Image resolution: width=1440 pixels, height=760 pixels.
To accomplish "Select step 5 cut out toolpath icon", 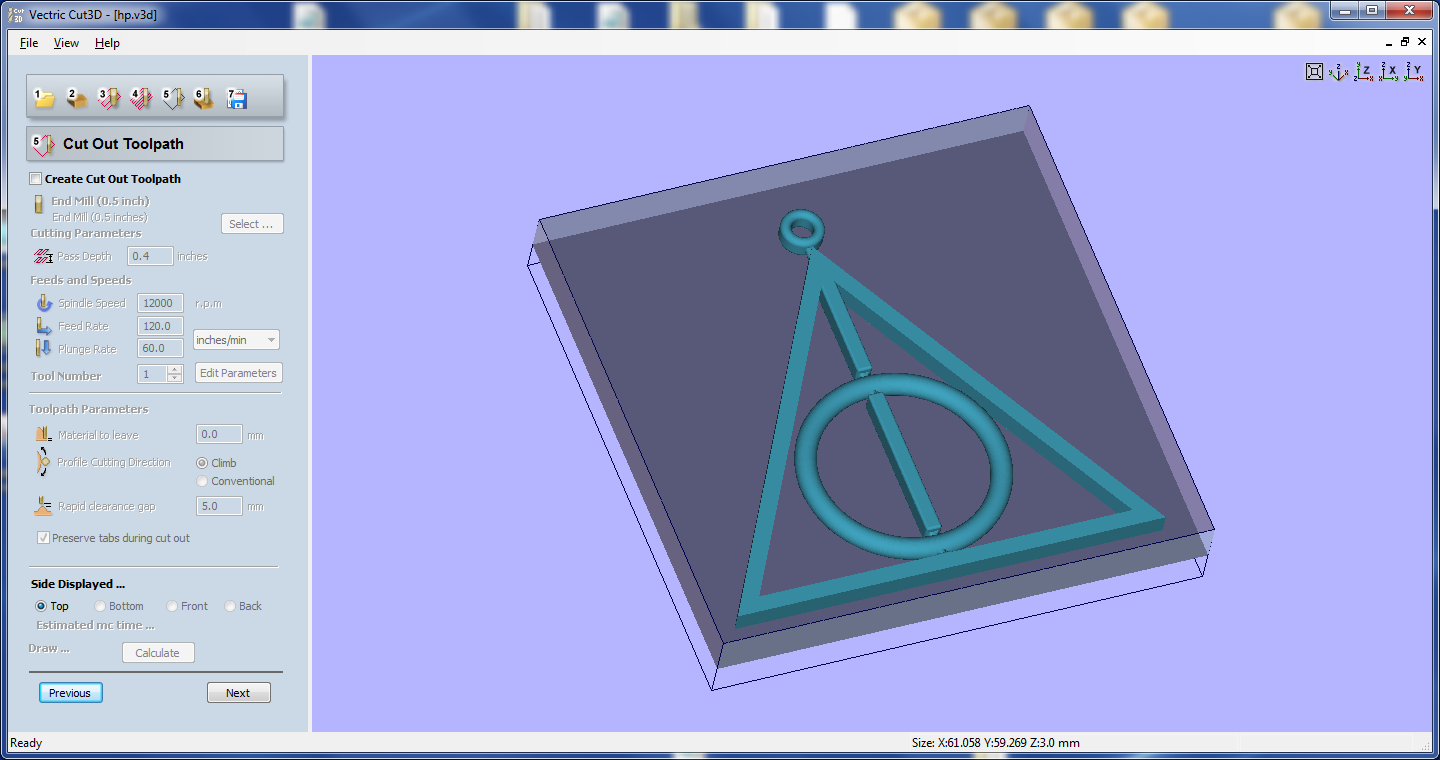I will point(173,98).
